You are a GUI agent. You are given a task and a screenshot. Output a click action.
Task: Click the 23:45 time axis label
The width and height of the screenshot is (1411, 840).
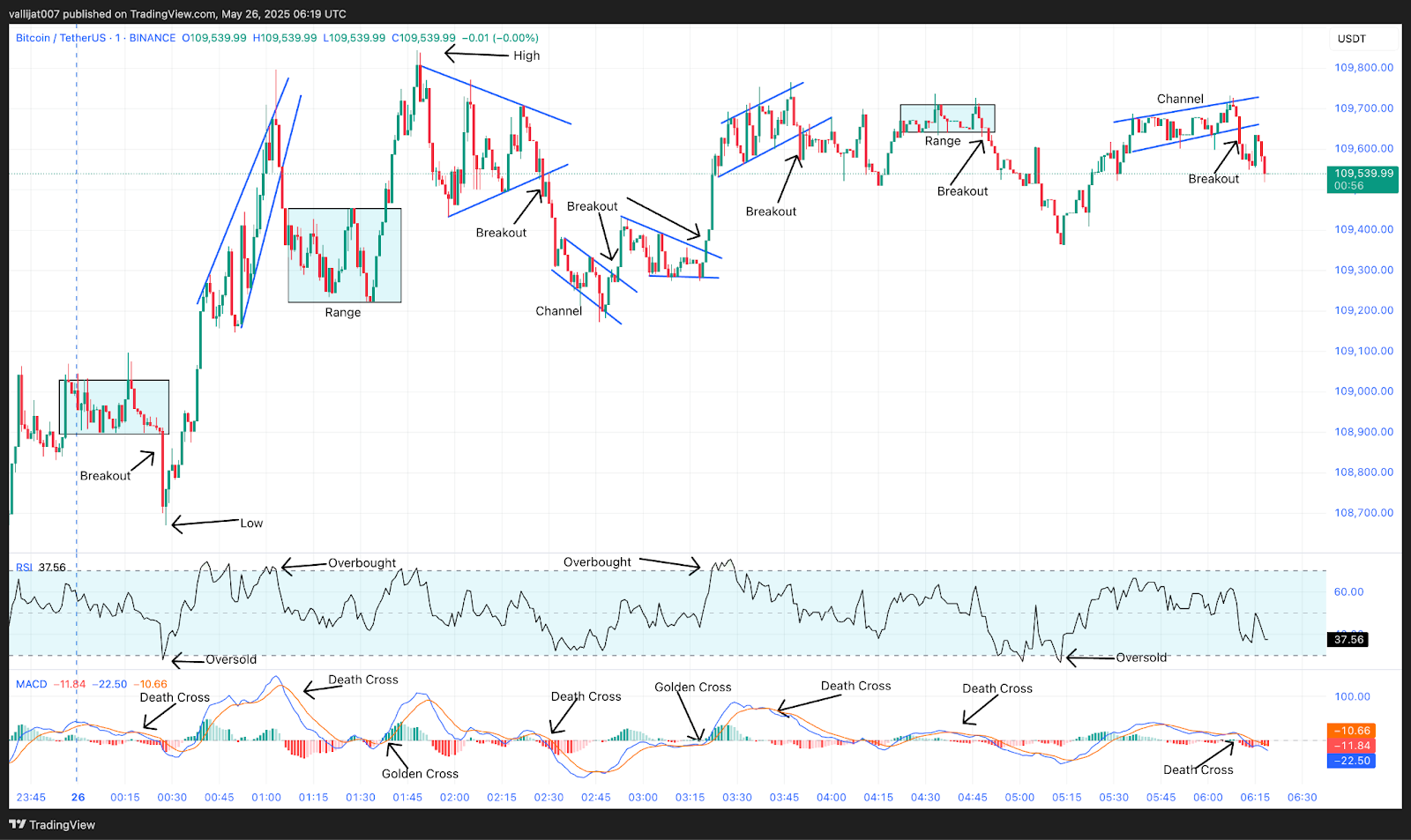click(31, 798)
